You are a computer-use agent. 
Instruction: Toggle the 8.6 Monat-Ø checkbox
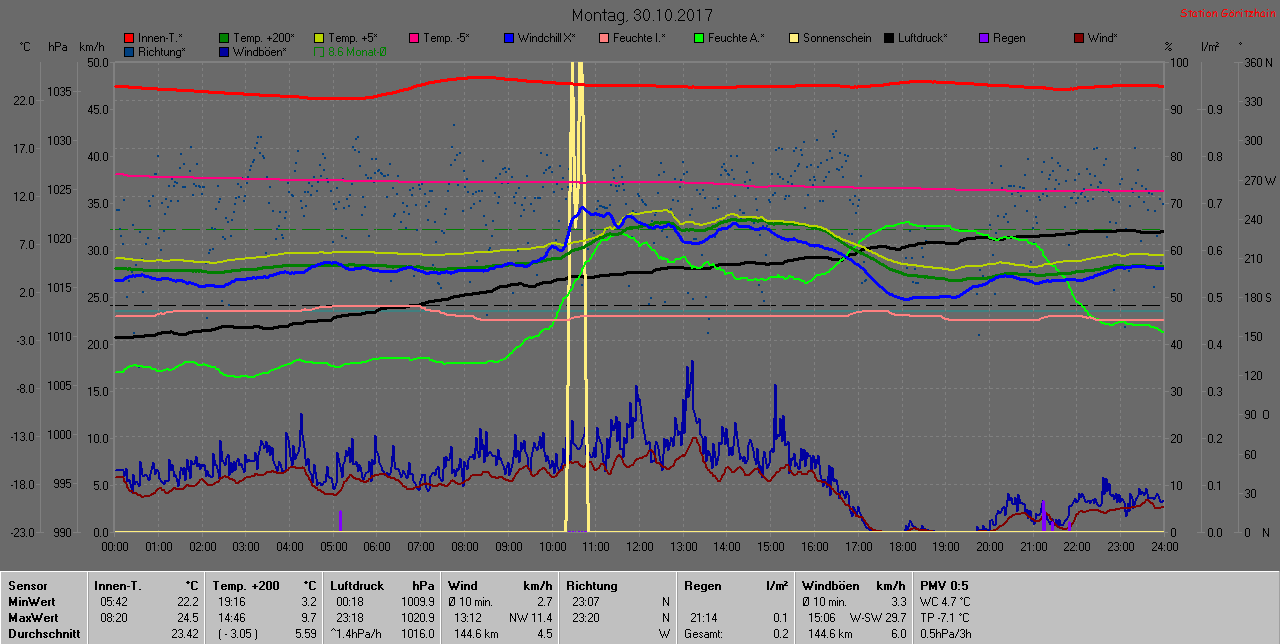319,52
